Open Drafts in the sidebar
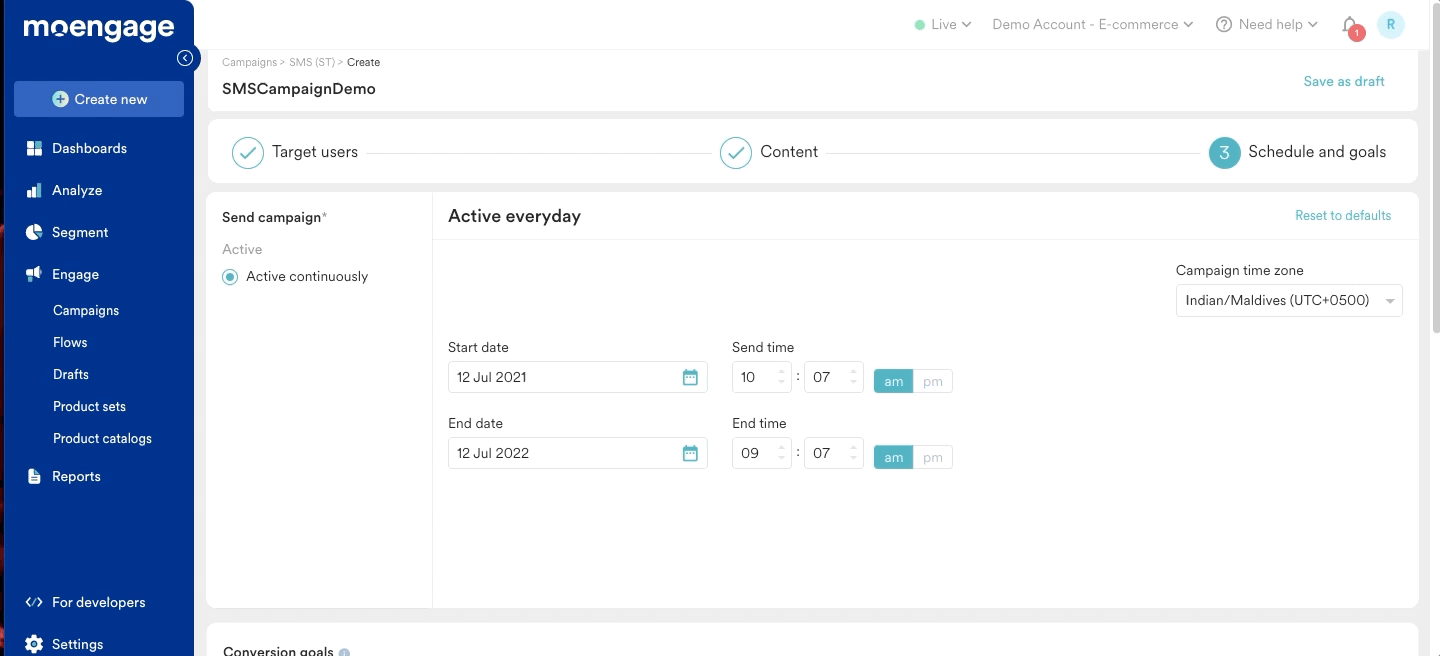1440x656 pixels. tap(71, 374)
